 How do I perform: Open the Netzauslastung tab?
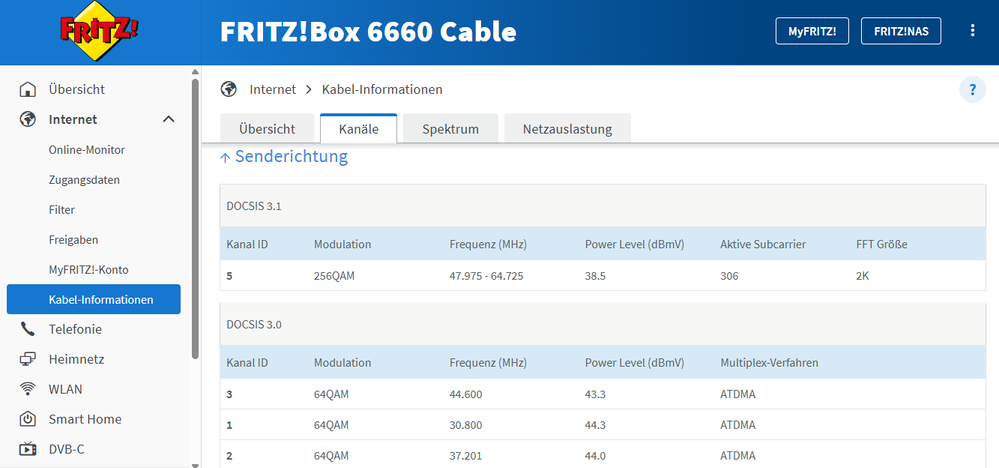point(566,129)
